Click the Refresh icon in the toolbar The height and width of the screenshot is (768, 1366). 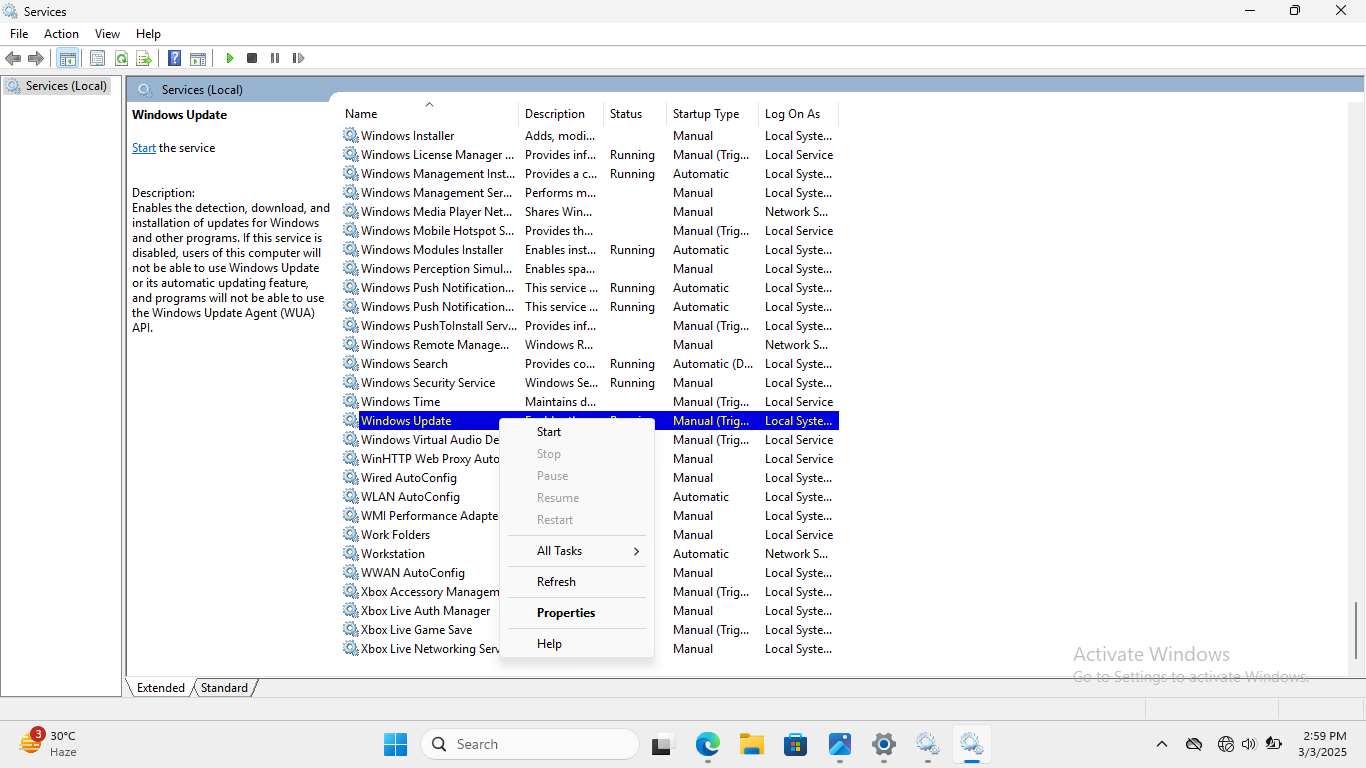[x=121, y=57]
